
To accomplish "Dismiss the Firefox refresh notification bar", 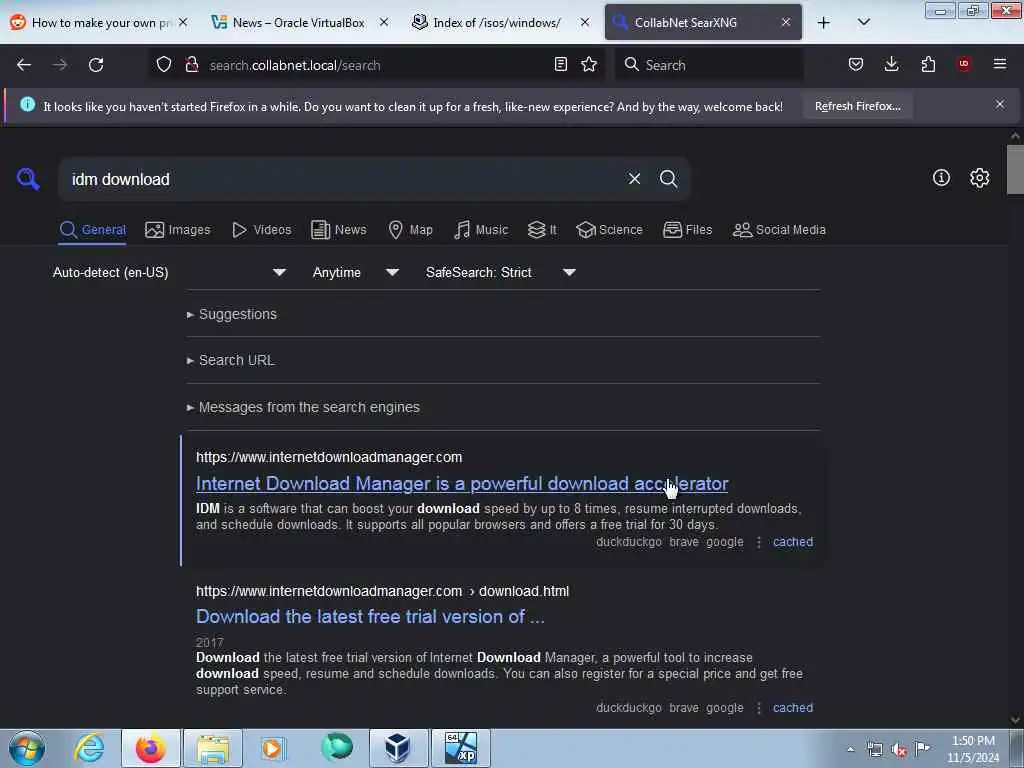I will click(x=1000, y=104).
